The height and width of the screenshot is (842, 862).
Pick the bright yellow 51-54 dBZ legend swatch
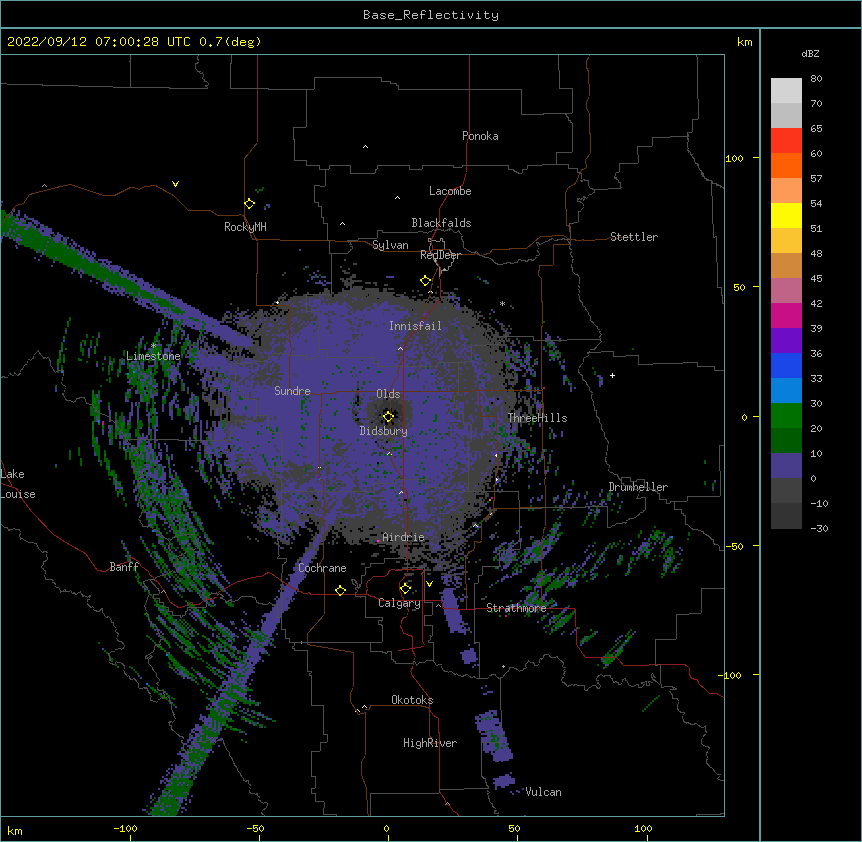tap(786, 215)
